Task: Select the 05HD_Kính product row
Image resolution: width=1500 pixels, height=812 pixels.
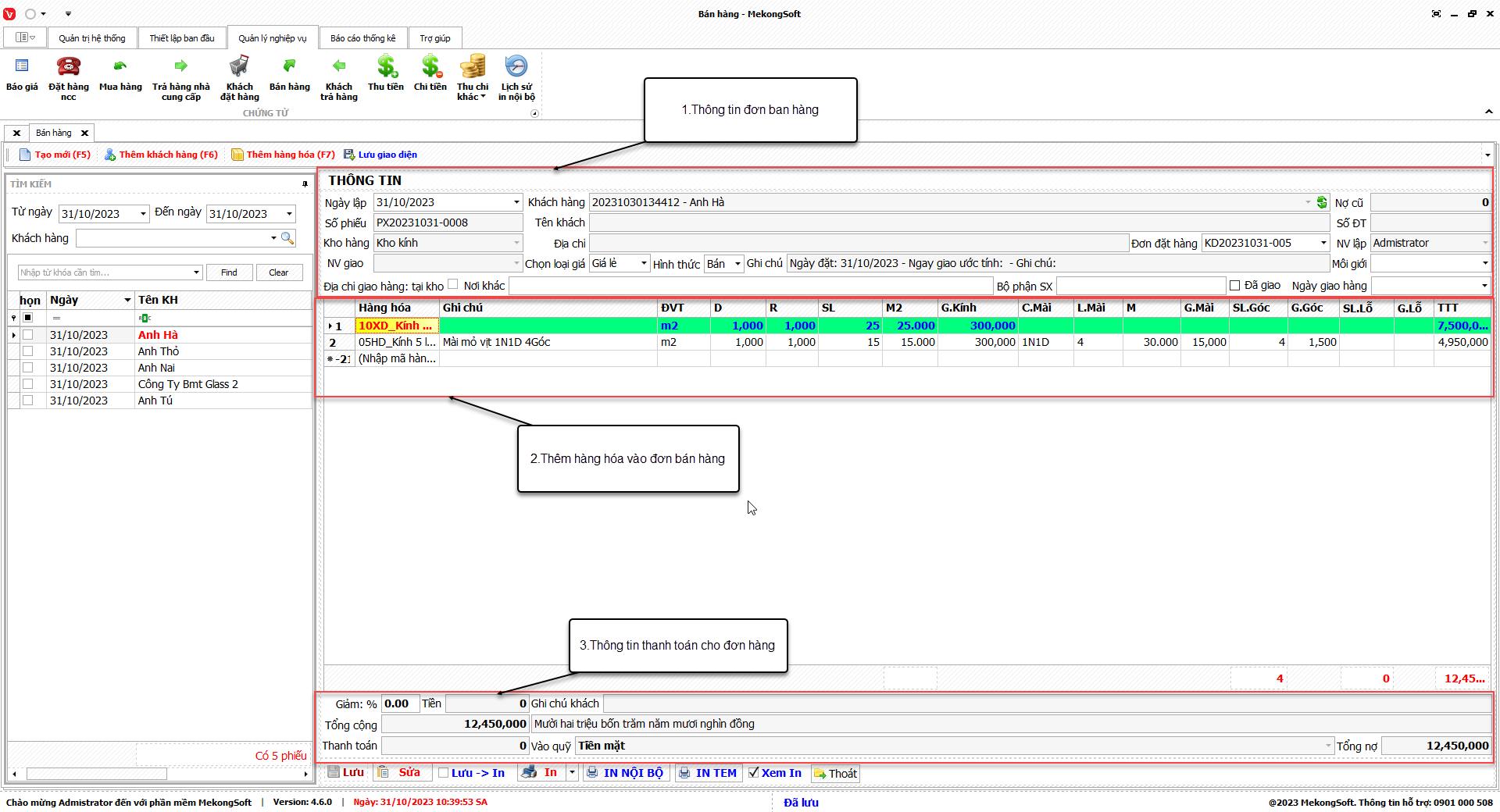Action: [908, 342]
